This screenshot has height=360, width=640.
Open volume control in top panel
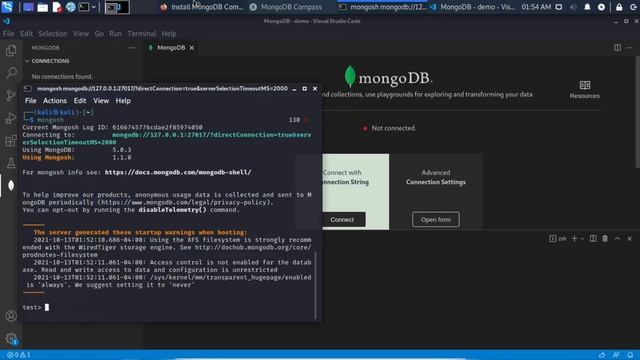tap(573, 7)
